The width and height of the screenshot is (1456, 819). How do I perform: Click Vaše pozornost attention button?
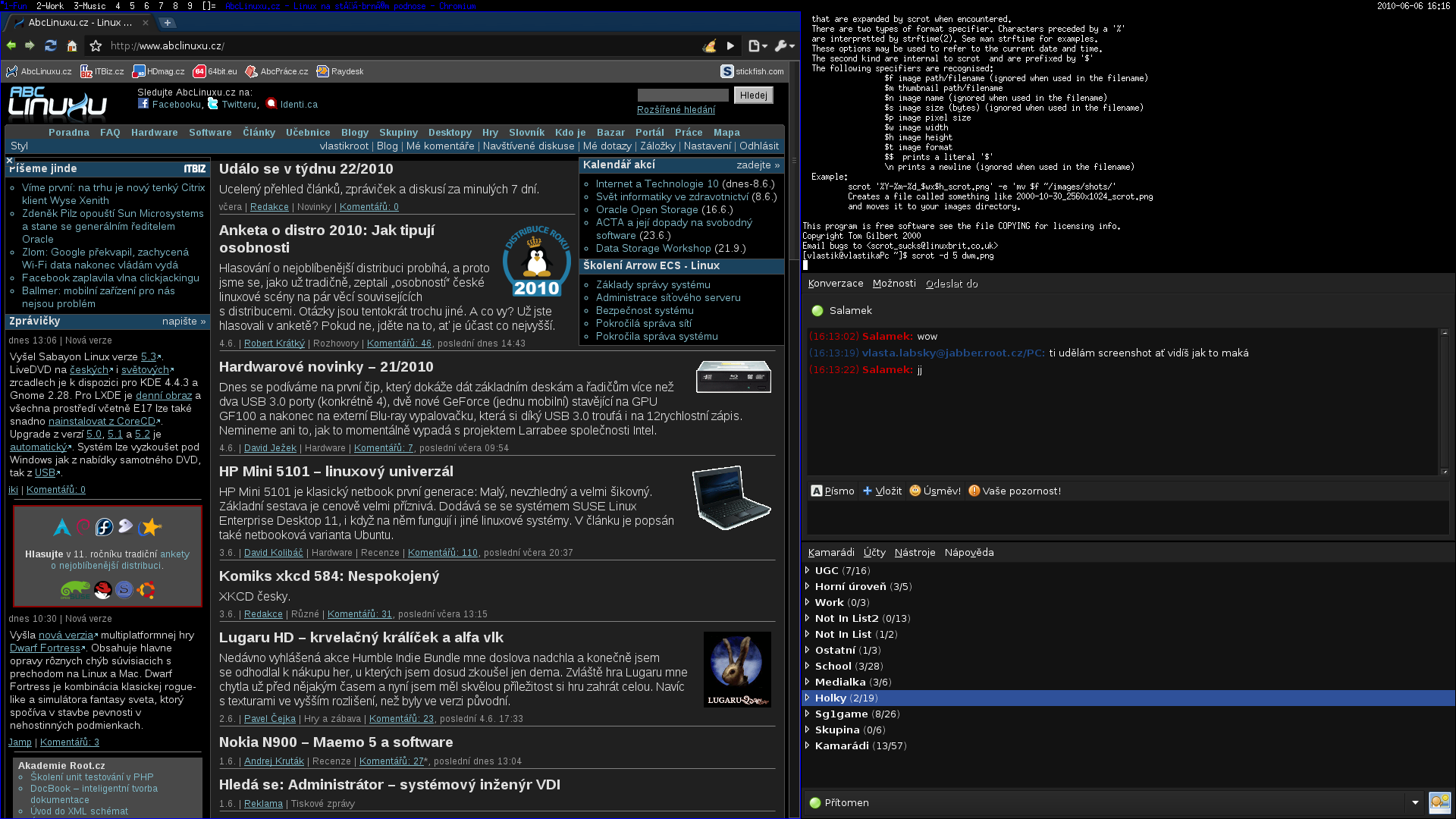point(1015,491)
